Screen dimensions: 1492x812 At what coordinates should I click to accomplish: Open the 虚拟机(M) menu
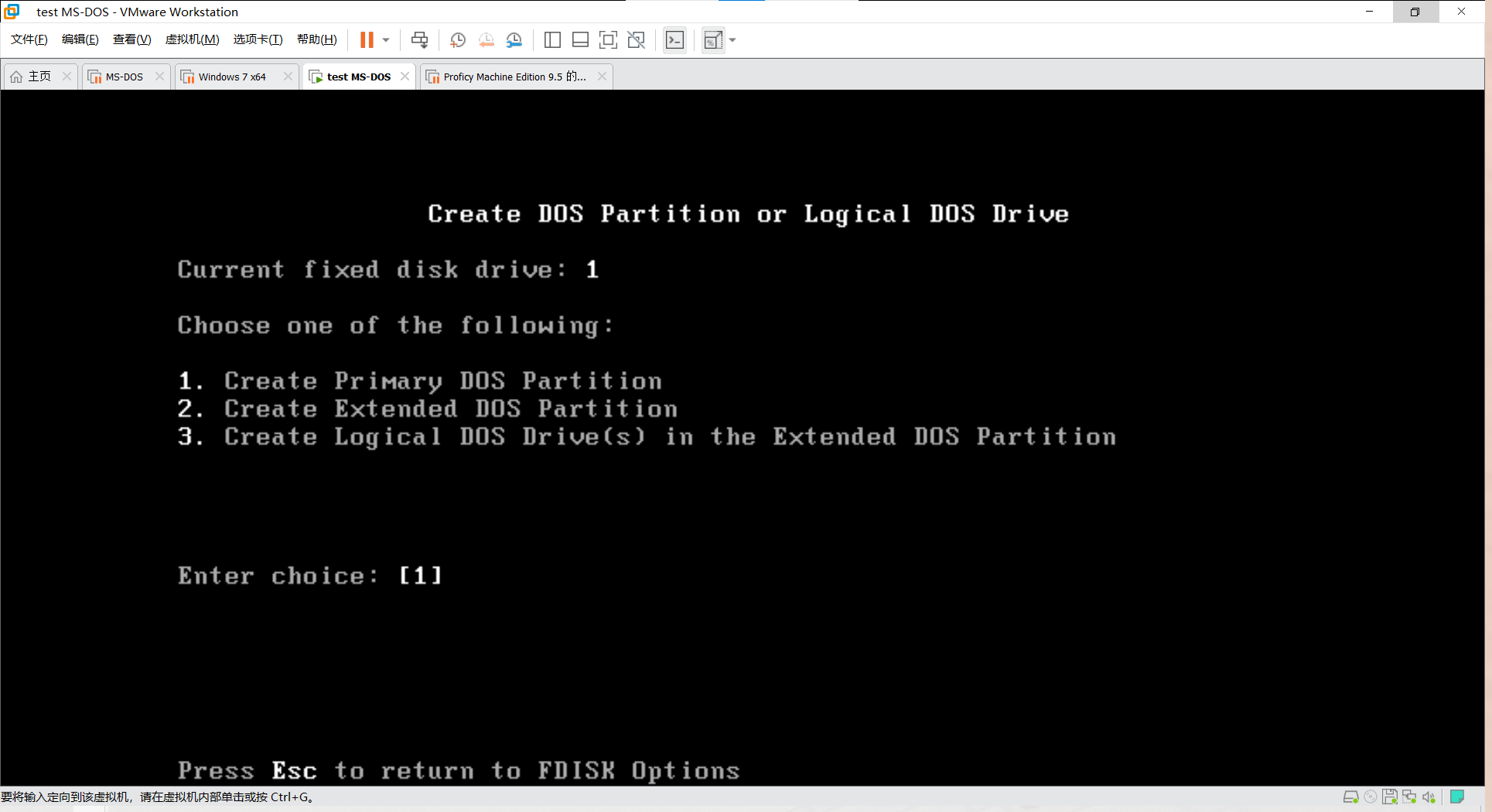(193, 39)
